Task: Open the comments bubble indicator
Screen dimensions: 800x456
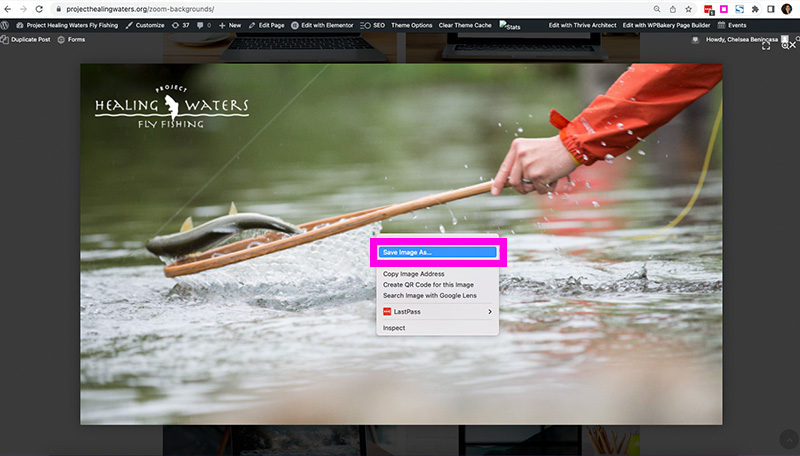Action: pyautogui.click(x=204, y=25)
